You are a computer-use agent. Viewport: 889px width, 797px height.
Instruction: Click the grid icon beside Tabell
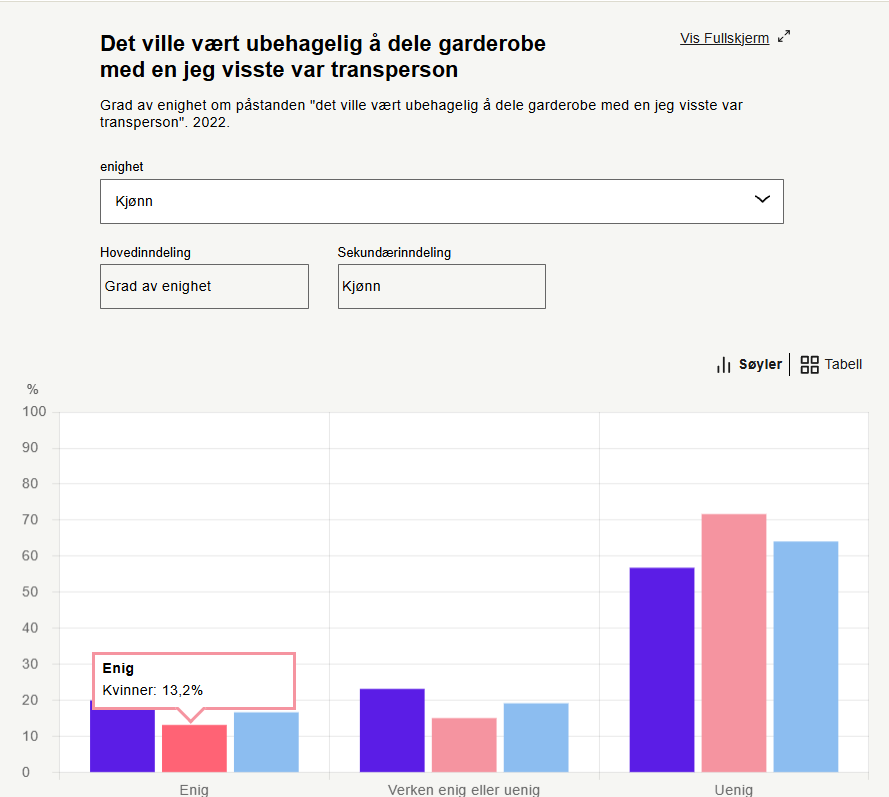[810, 365]
